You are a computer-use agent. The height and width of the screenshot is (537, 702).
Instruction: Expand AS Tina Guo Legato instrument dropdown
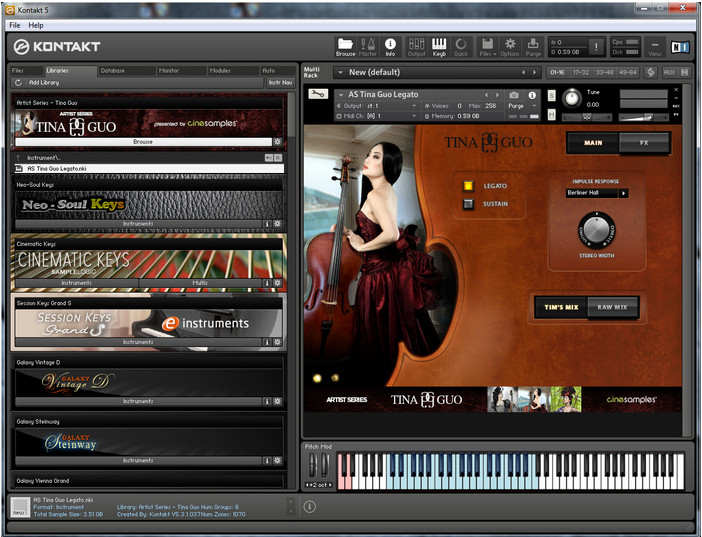click(341, 95)
